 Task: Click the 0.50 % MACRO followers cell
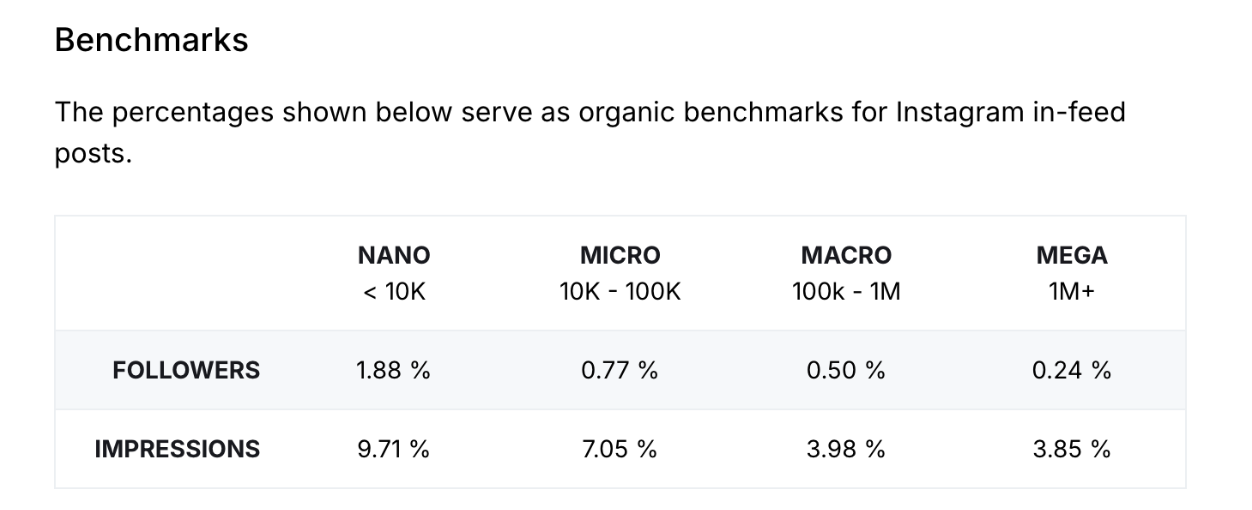pos(846,370)
